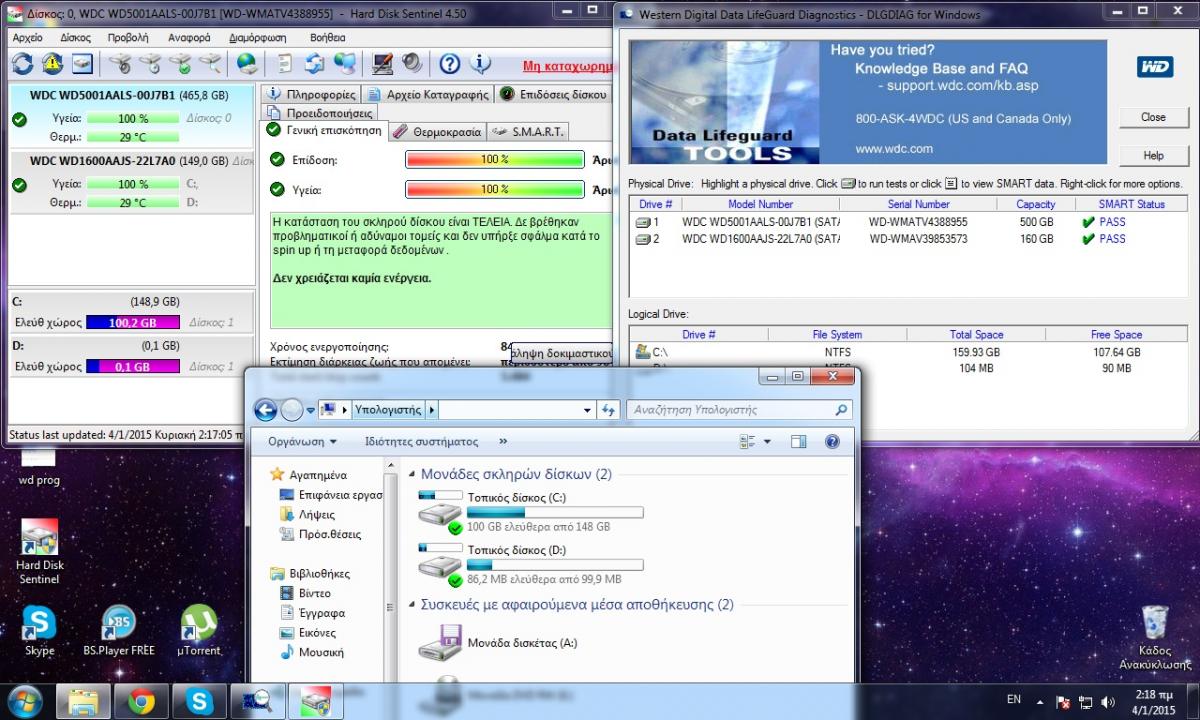The height and width of the screenshot is (720, 1200).
Task: Click Ιδιότητες συστήματος in Explorer toolbar
Action: tap(421, 441)
